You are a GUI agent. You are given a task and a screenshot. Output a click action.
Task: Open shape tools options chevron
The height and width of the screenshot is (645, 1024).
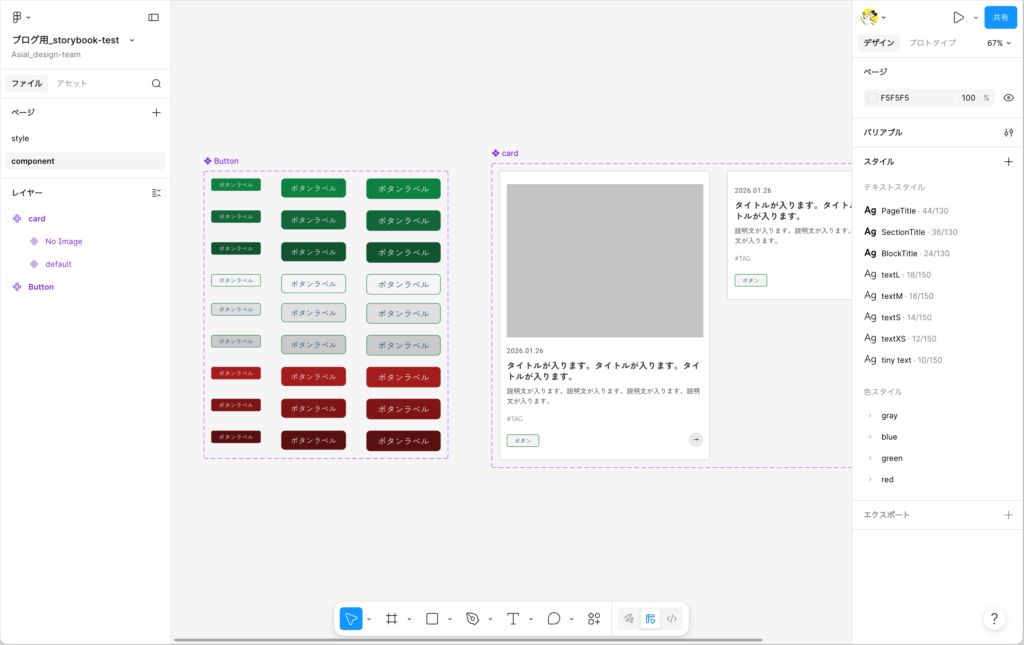coord(450,619)
